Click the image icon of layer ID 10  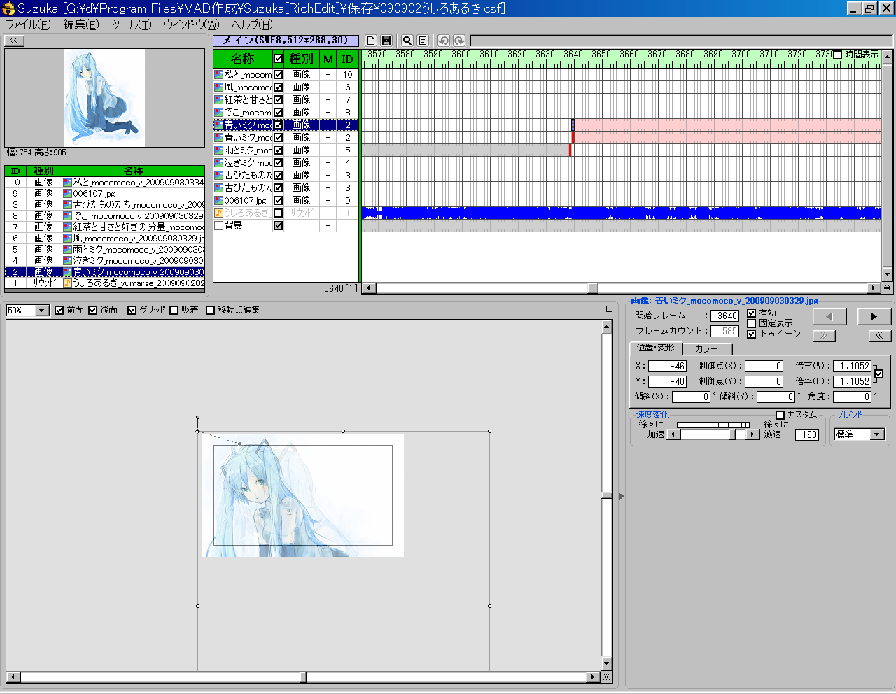[x=218, y=74]
